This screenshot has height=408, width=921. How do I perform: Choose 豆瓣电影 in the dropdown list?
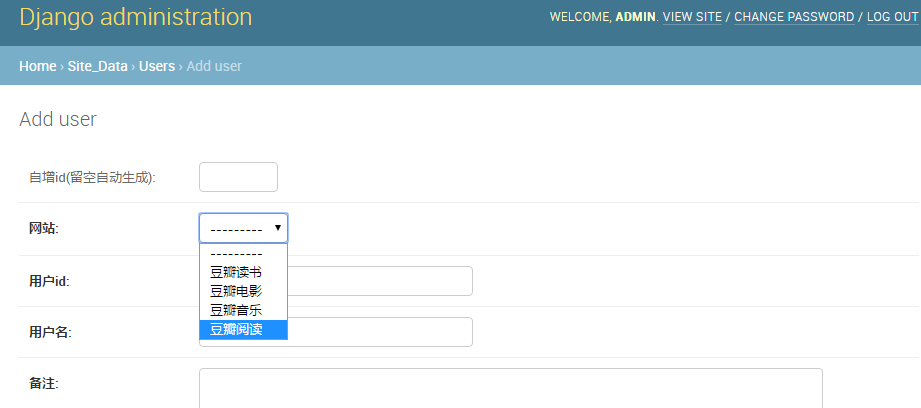click(x=243, y=292)
